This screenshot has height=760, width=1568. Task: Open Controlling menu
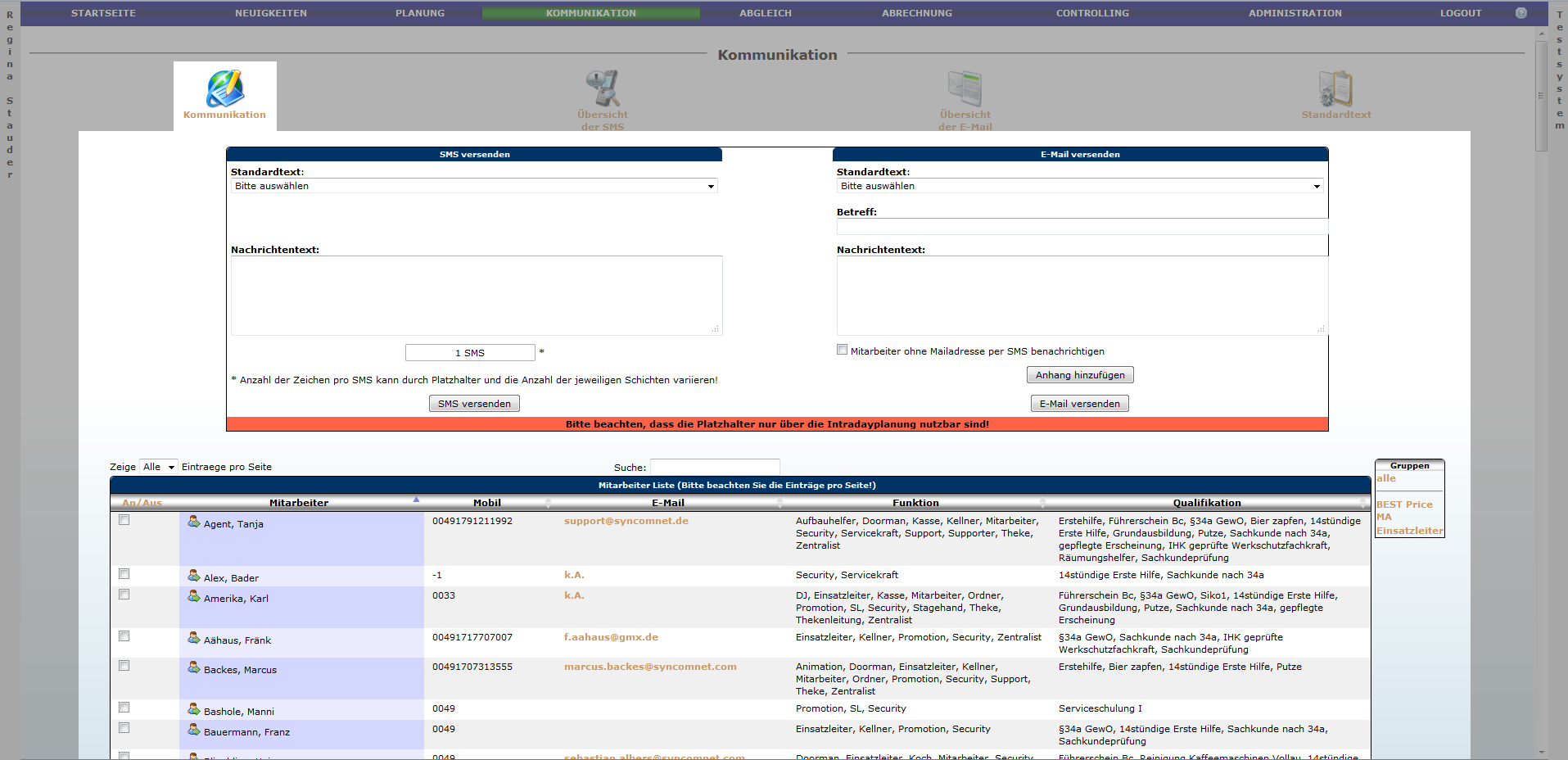point(1092,13)
